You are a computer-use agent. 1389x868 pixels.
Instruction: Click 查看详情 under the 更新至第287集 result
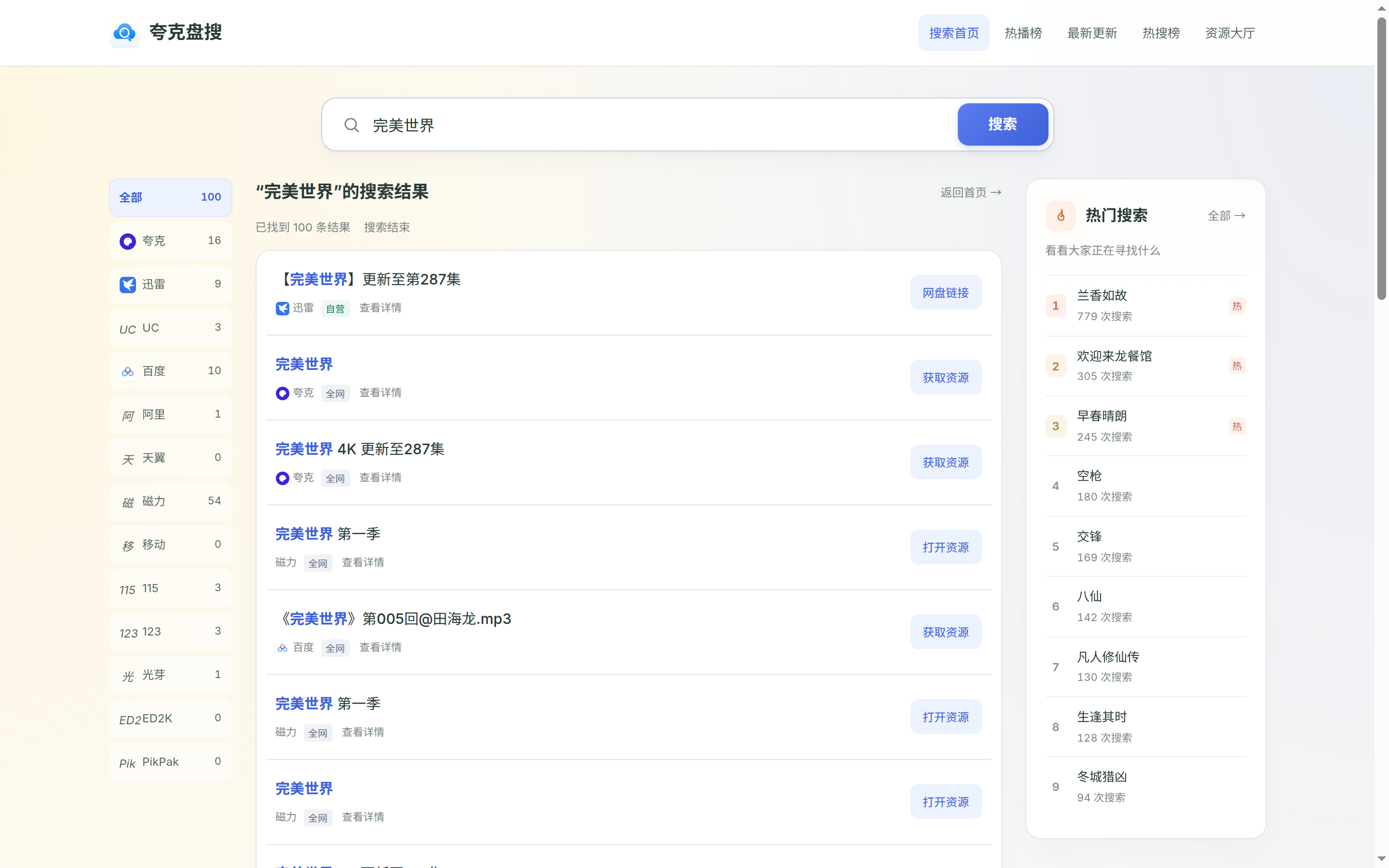coord(380,308)
